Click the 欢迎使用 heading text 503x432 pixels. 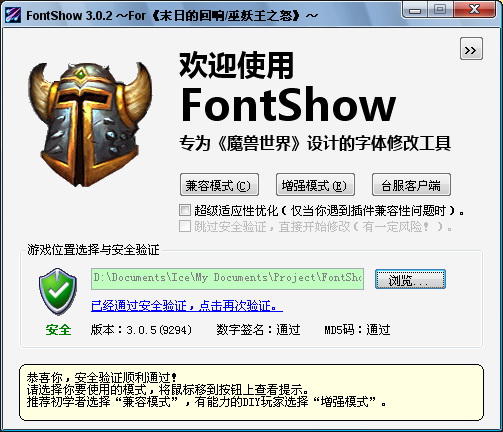(x=236, y=65)
